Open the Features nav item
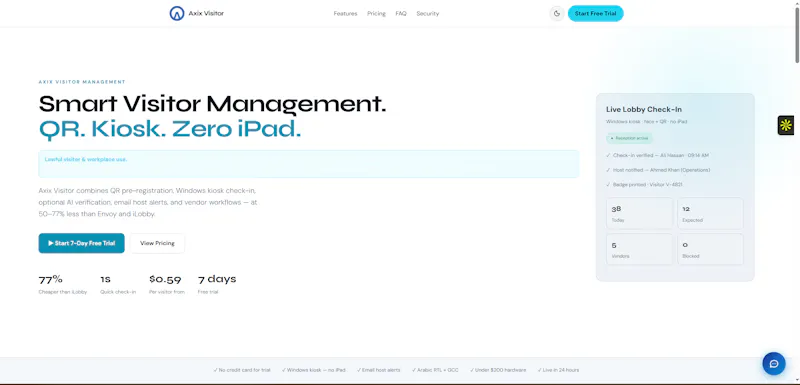 pyautogui.click(x=345, y=14)
